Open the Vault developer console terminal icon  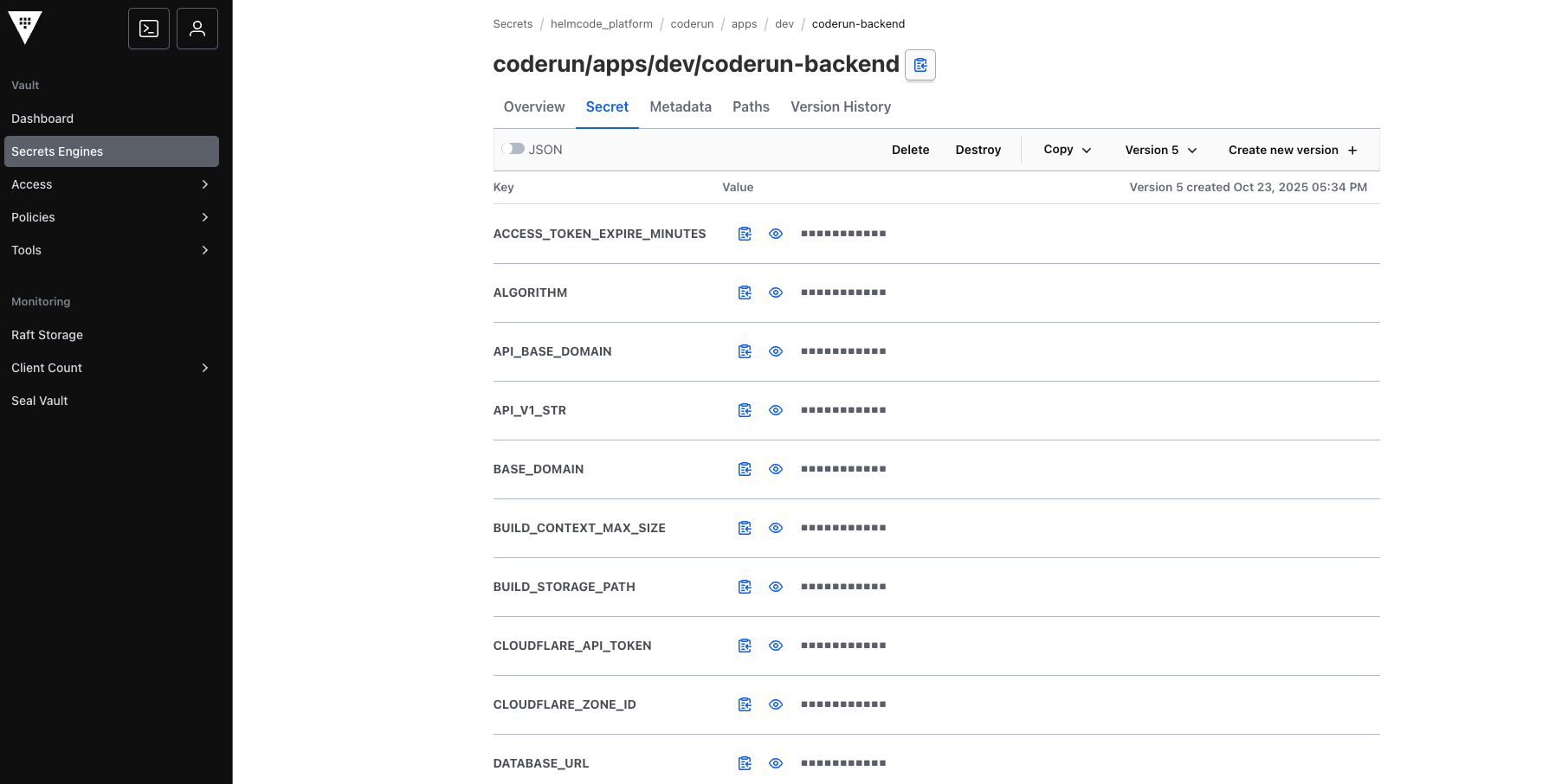[148, 28]
